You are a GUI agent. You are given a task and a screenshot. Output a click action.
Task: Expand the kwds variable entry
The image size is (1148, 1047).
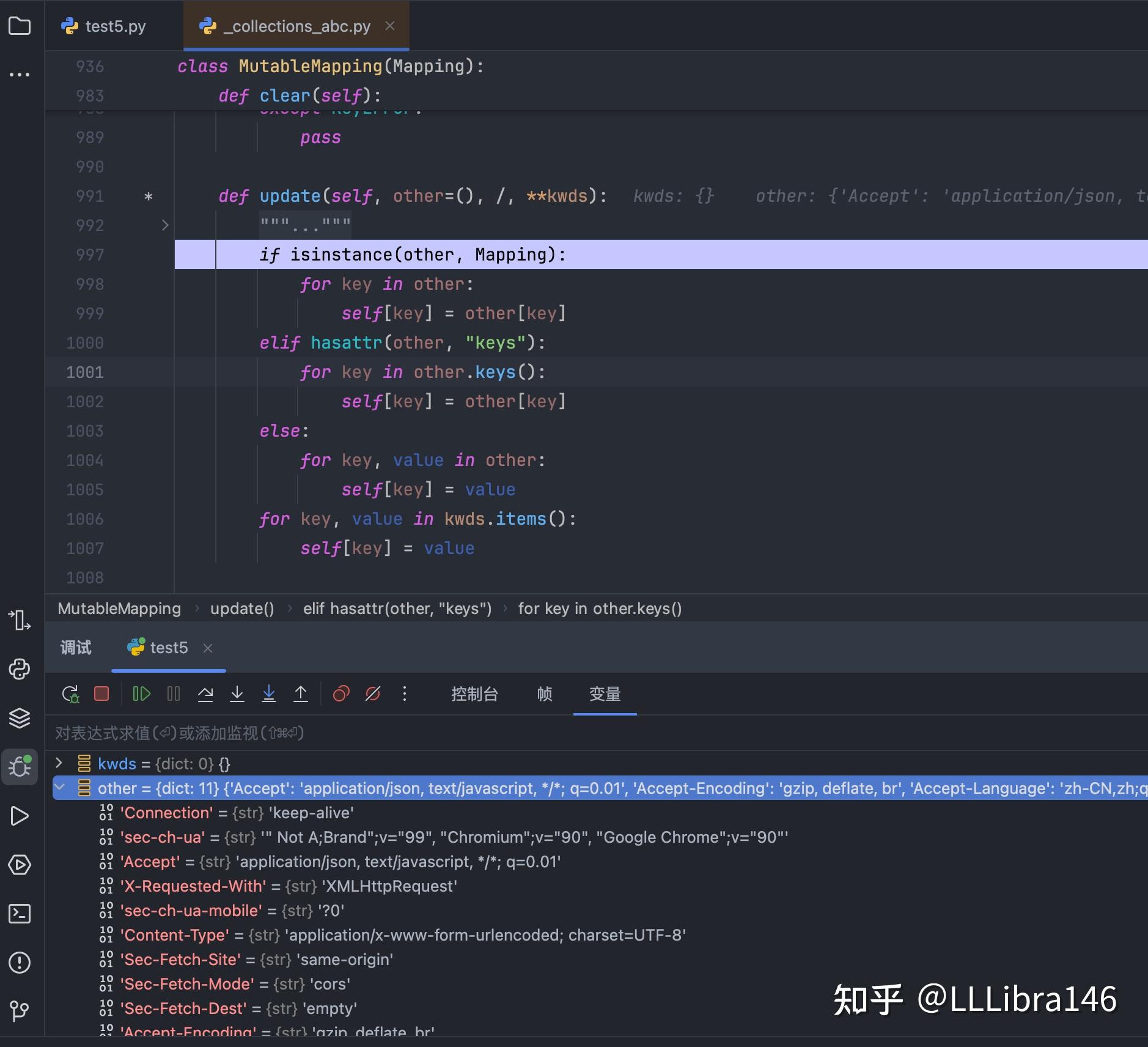pos(59,763)
